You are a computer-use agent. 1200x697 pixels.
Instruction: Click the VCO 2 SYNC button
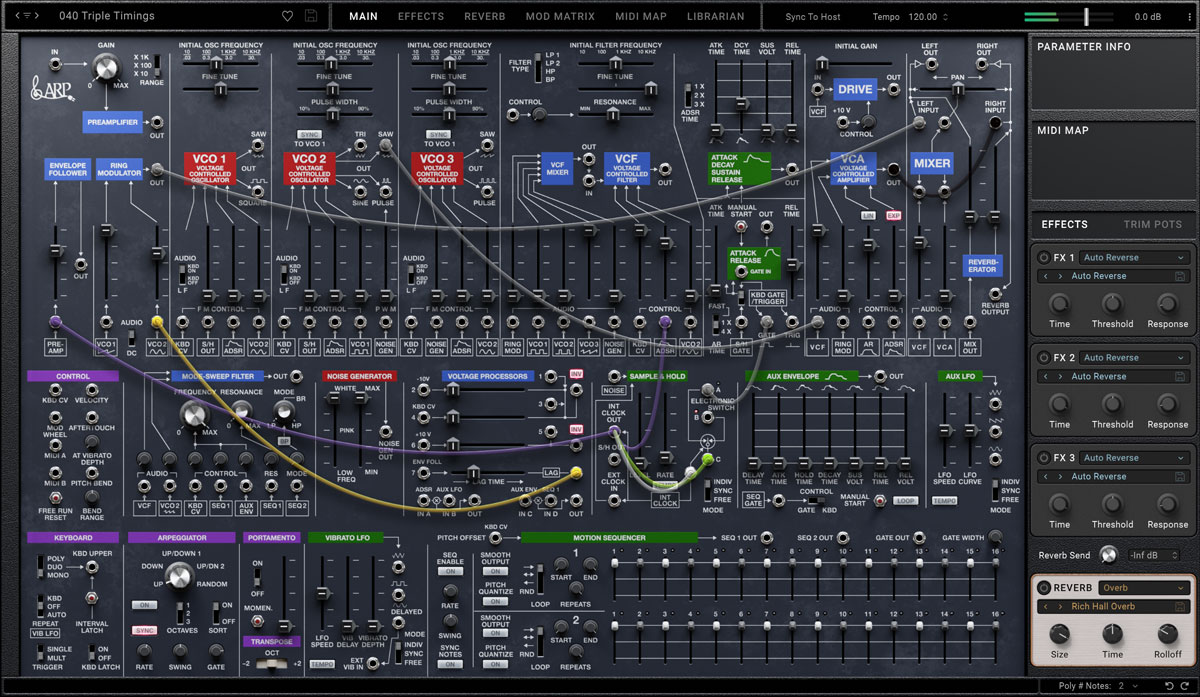[308, 134]
